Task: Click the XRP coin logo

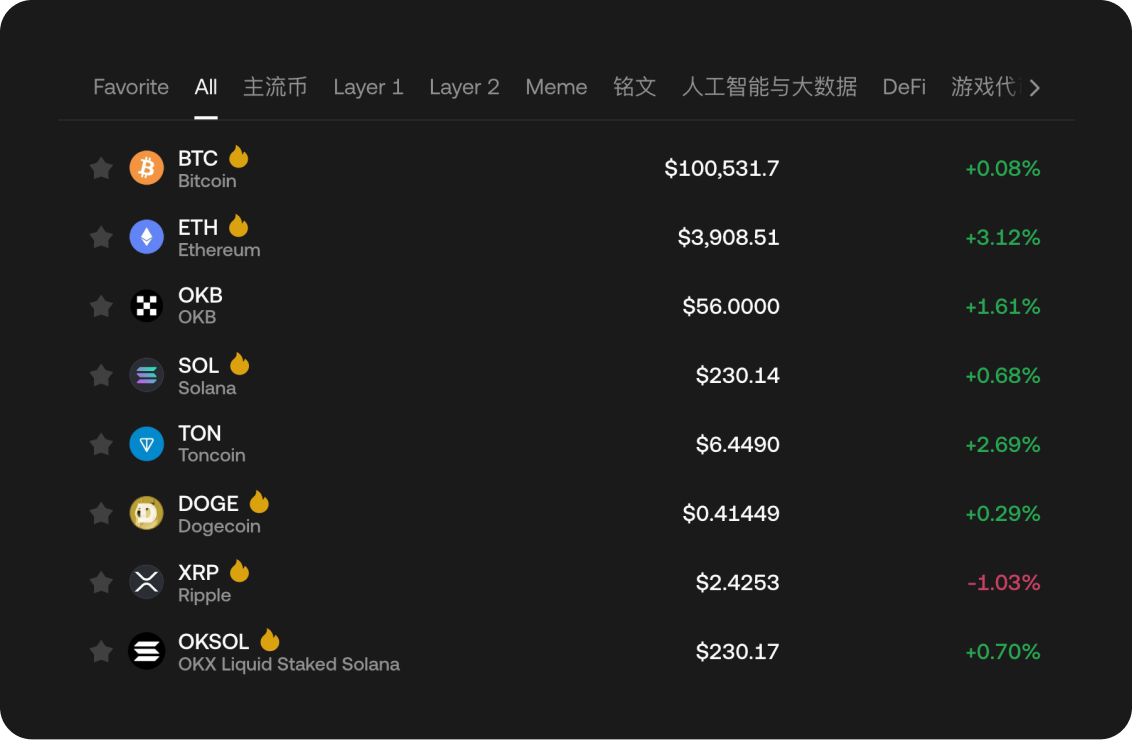Action: 146,582
